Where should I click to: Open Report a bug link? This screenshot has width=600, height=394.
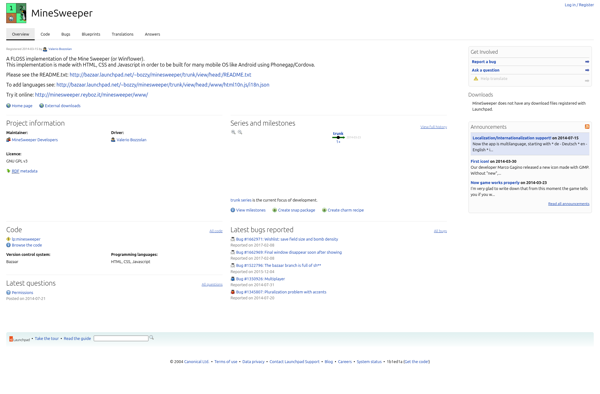point(484,62)
